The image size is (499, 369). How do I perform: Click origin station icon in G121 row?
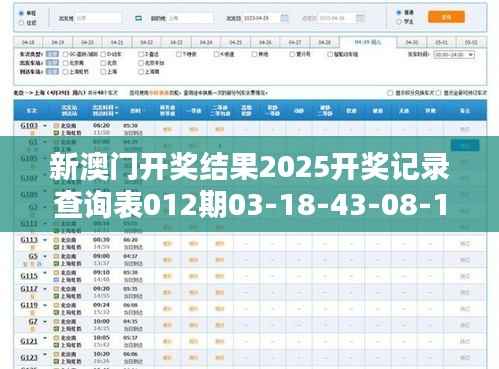coord(56,338)
